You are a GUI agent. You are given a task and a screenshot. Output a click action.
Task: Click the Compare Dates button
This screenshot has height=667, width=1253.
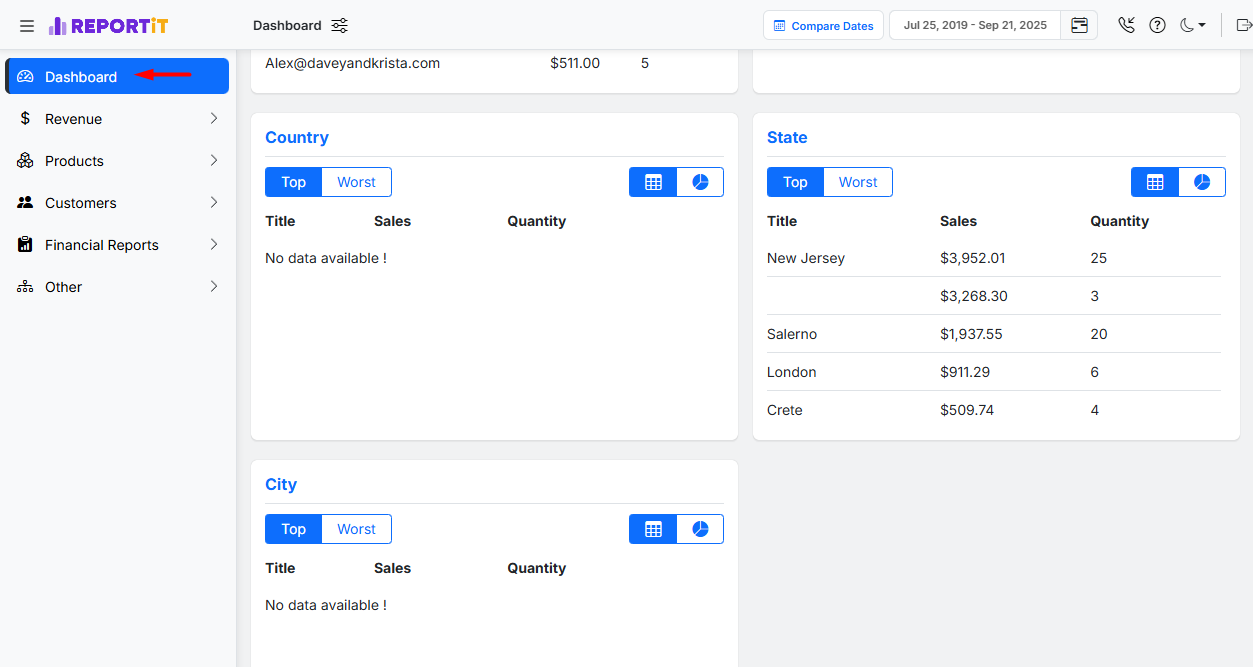pos(823,26)
